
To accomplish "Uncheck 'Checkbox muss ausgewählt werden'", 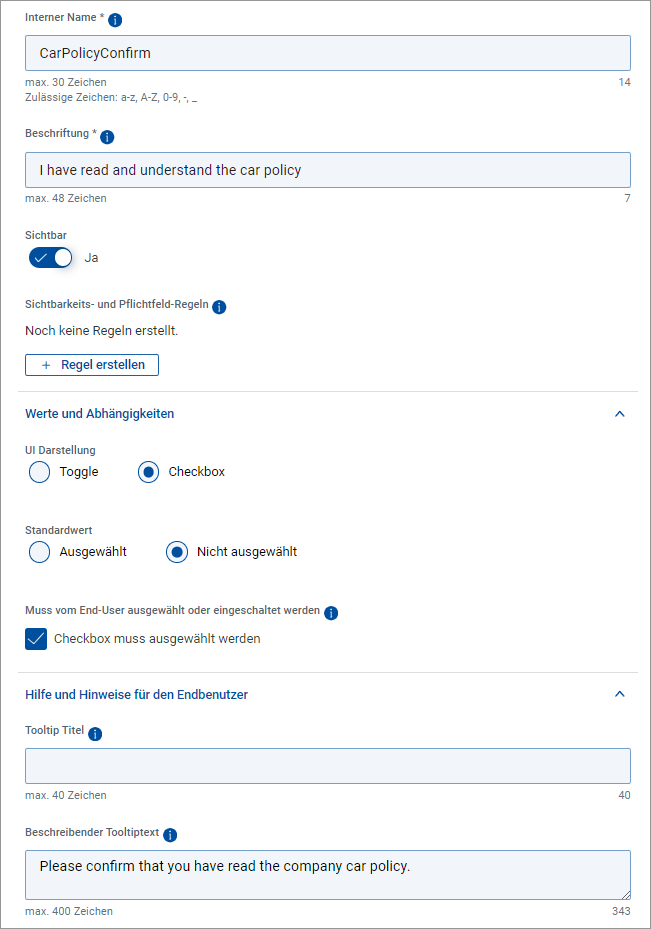I will coord(36,639).
